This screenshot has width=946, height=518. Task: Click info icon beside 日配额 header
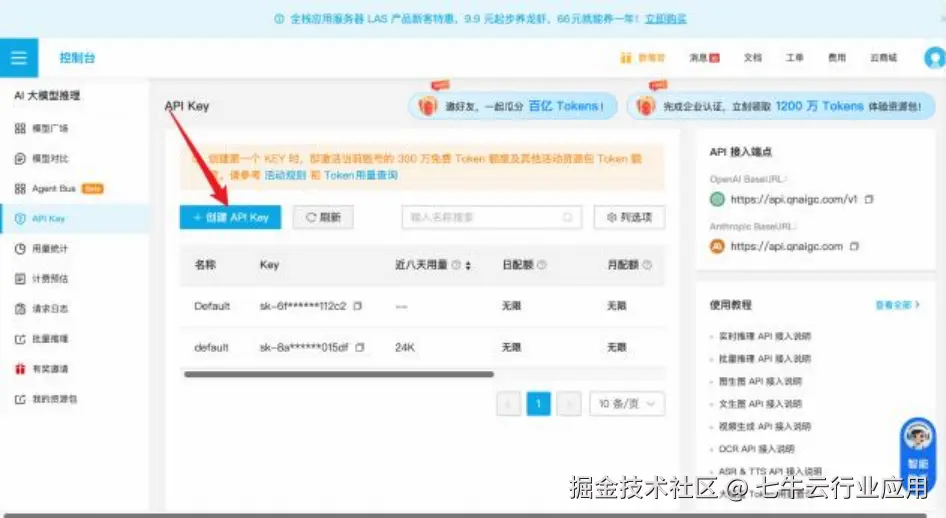[x=542, y=265]
